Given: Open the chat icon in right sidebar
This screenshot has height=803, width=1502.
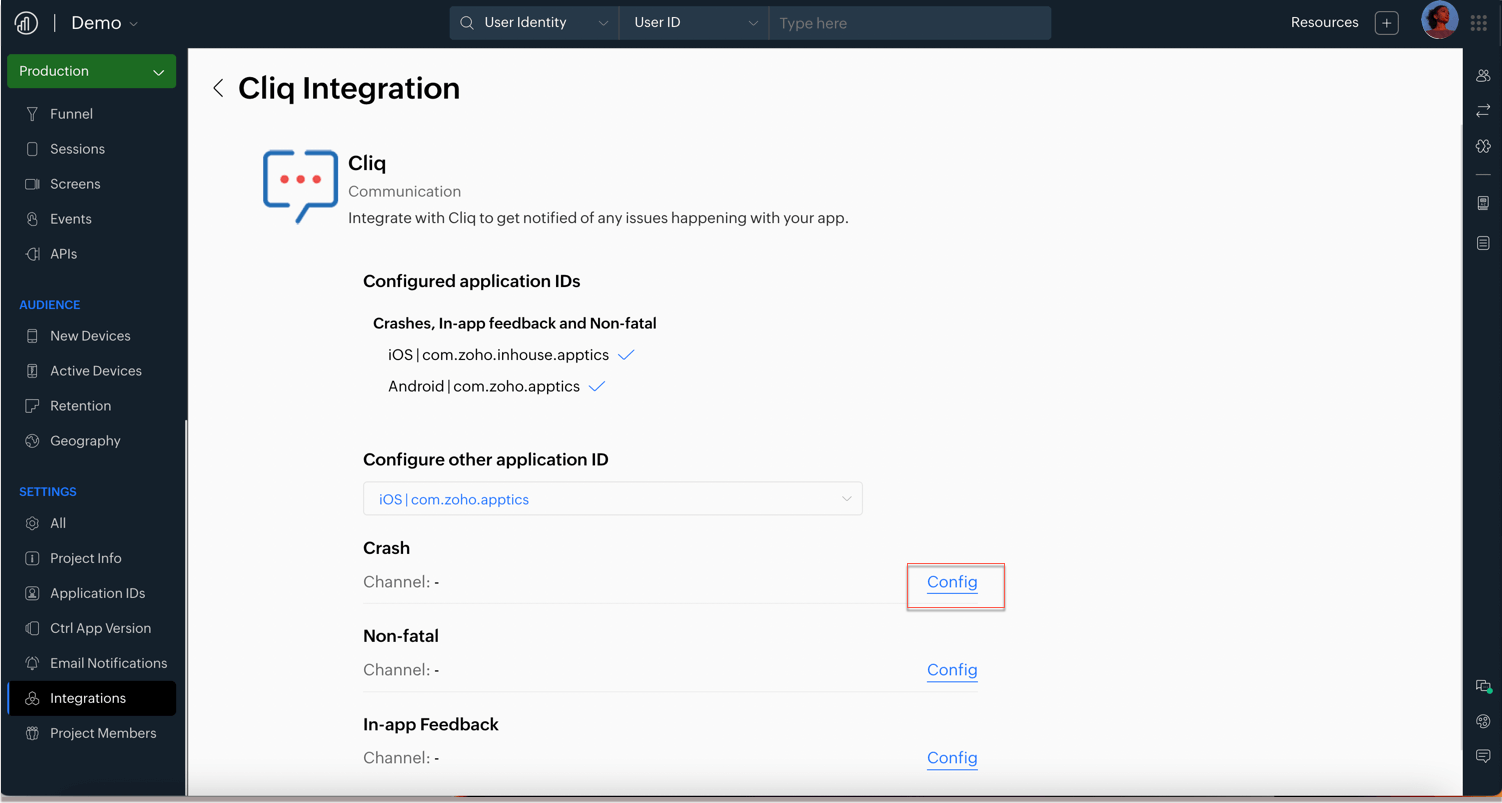Looking at the screenshot, I should tap(1483, 756).
